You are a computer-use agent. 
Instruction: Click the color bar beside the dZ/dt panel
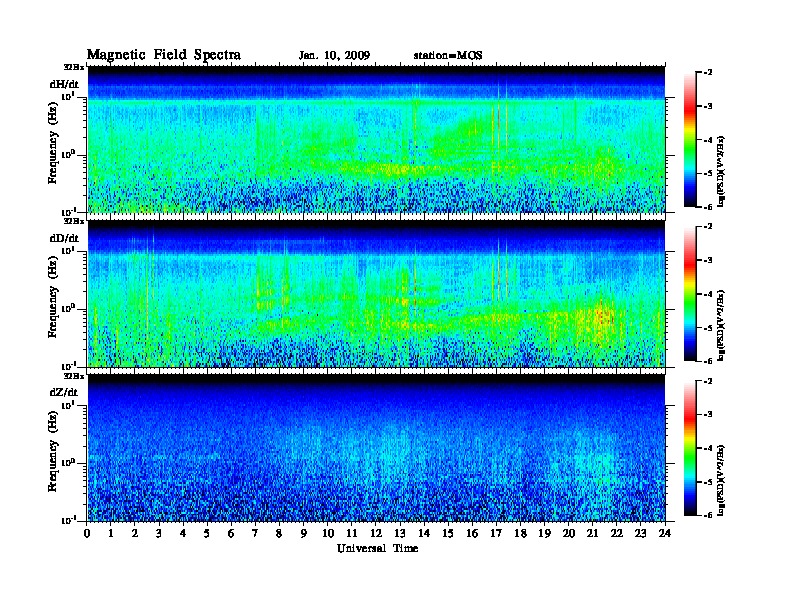pyautogui.click(x=690, y=448)
